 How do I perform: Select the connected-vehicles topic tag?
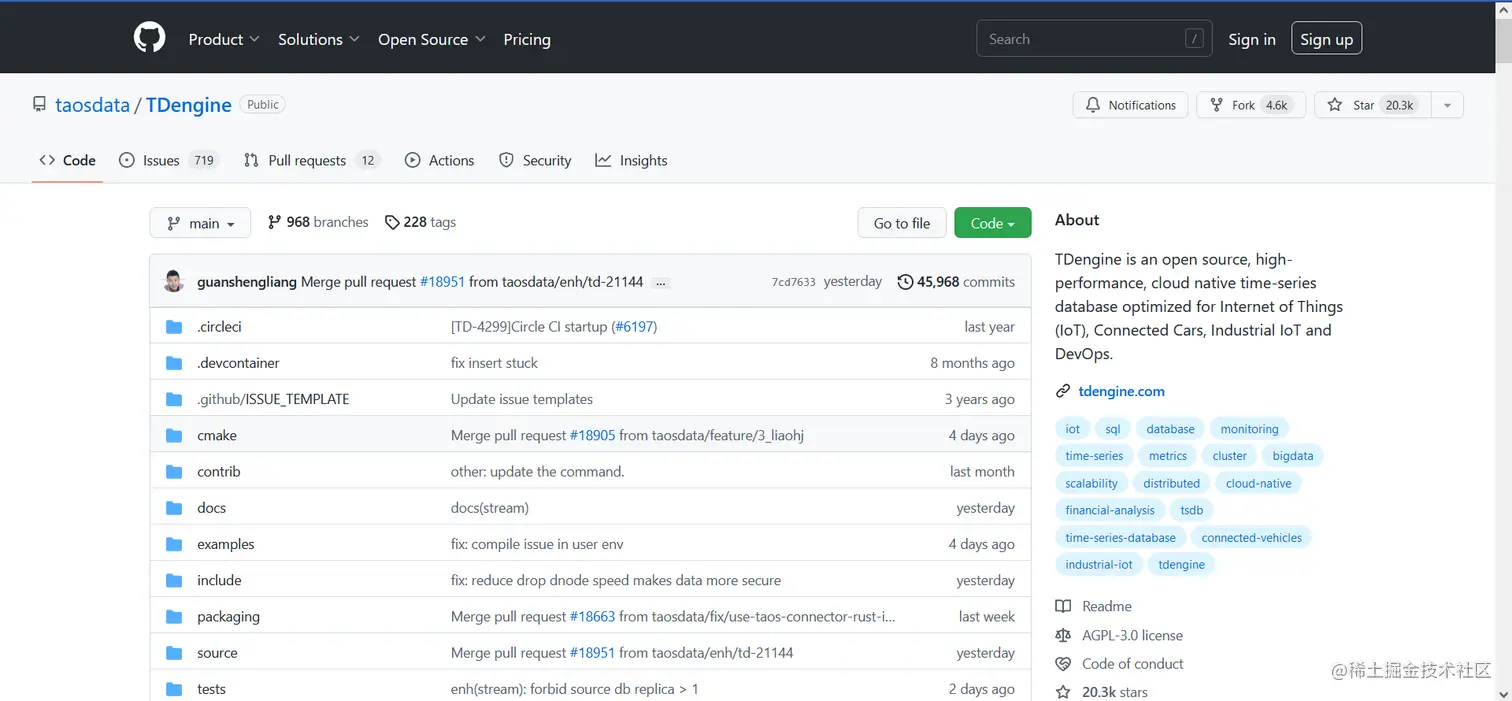click(x=1251, y=537)
